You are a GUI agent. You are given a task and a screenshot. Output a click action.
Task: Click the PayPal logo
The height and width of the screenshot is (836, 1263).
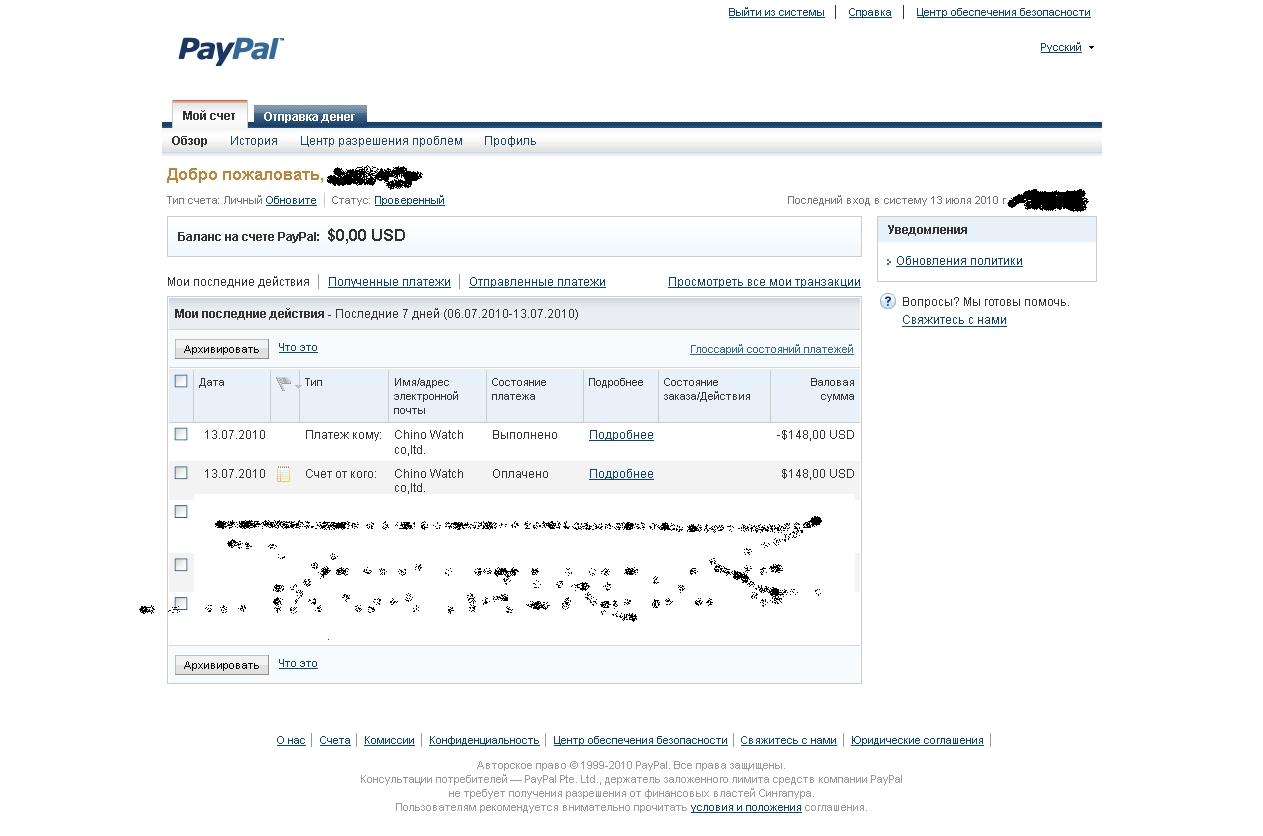click(231, 51)
